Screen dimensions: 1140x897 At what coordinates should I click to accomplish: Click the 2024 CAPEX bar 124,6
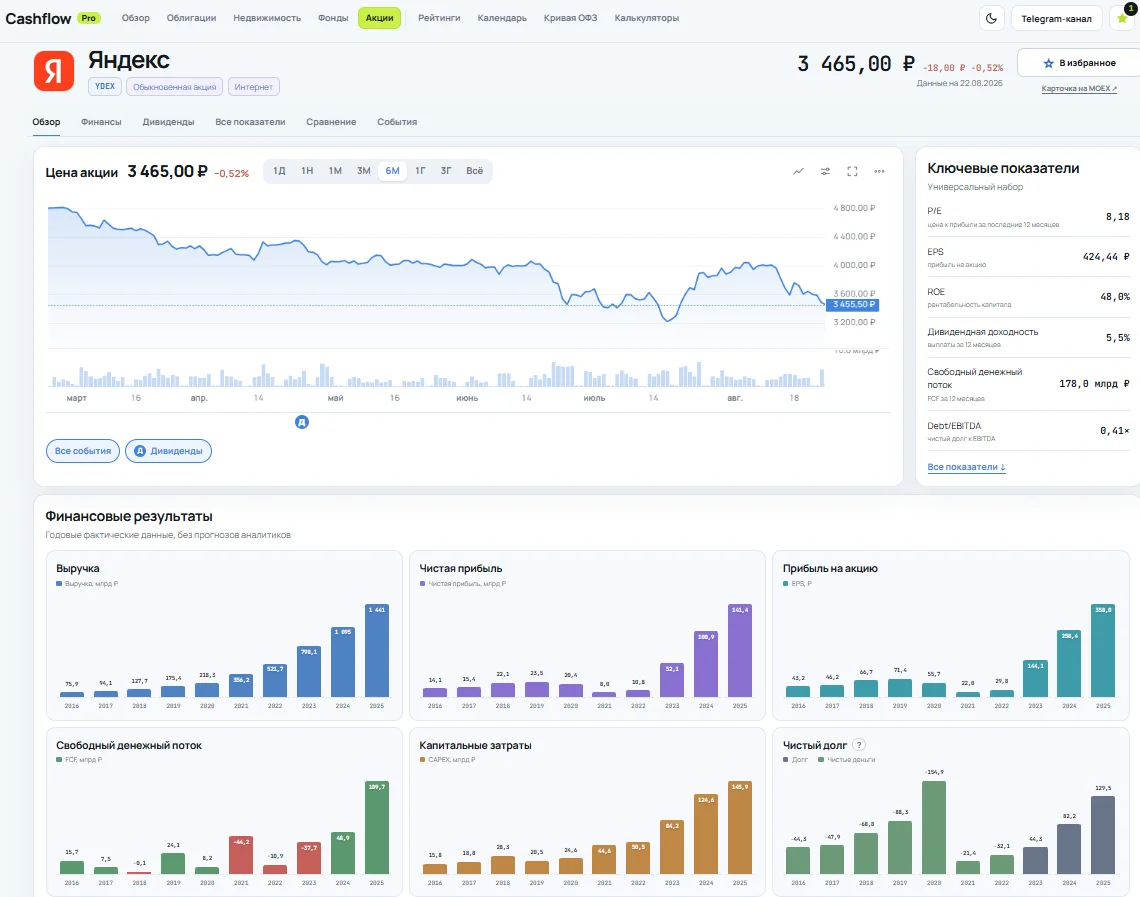point(706,834)
